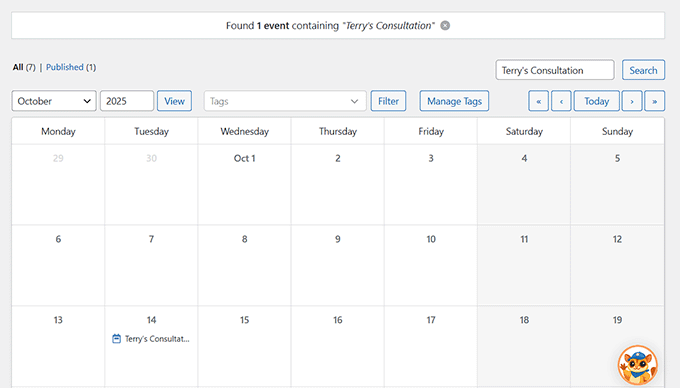
Task: Open the mascot help assistant icon
Action: tap(638, 365)
